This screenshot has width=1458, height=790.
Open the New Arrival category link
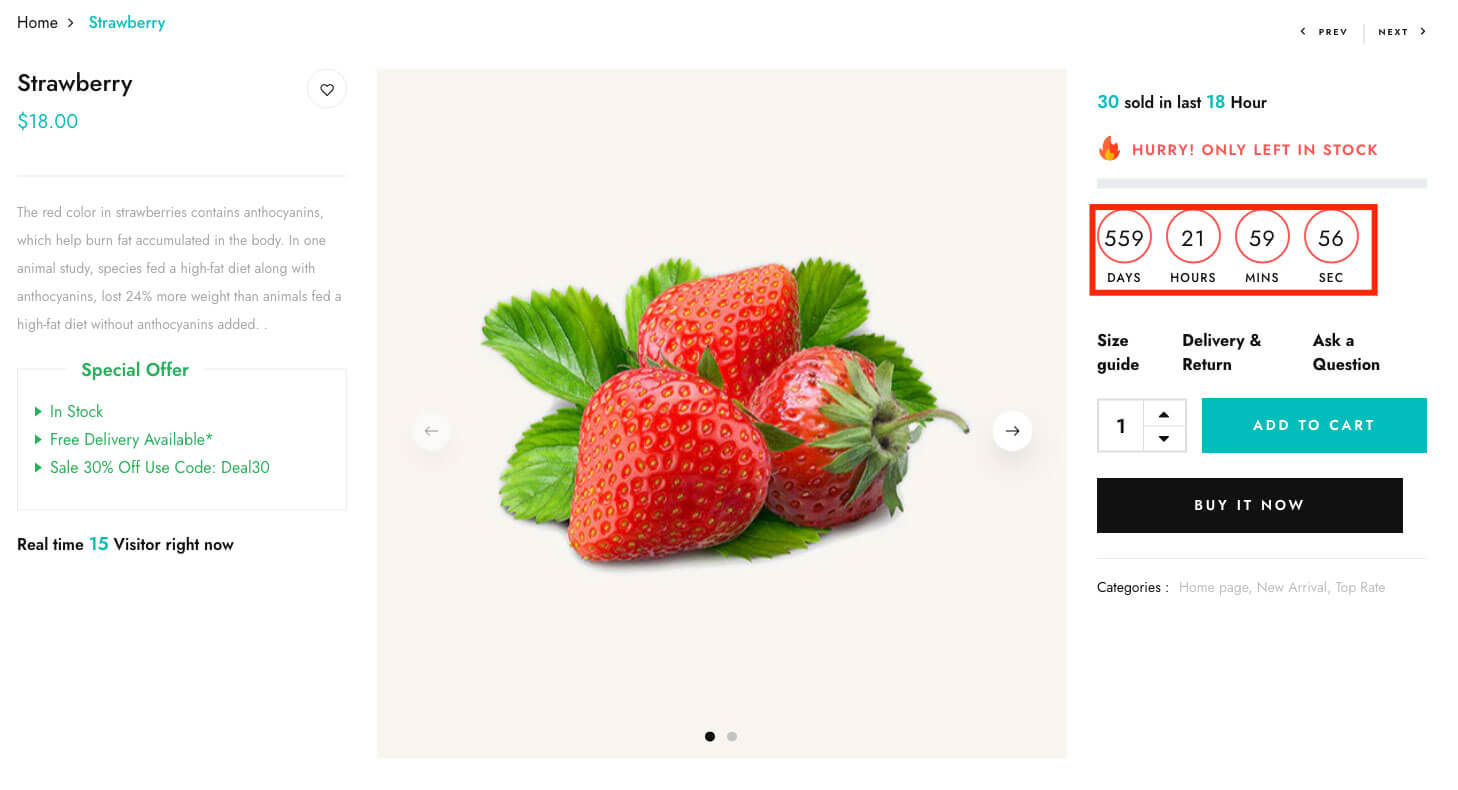[1291, 588]
